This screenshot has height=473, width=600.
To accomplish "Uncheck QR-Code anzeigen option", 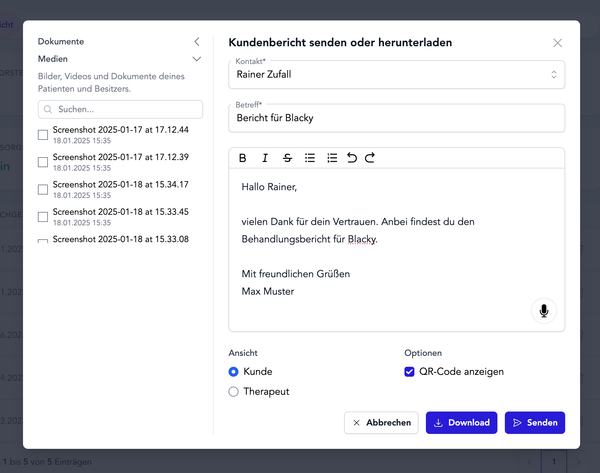I will pyautogui.click(x=409, y=372).
